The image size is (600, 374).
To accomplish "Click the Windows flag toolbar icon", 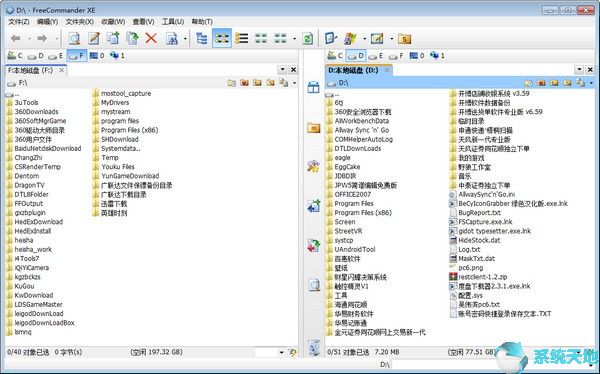I will click(x=350, y=38).
